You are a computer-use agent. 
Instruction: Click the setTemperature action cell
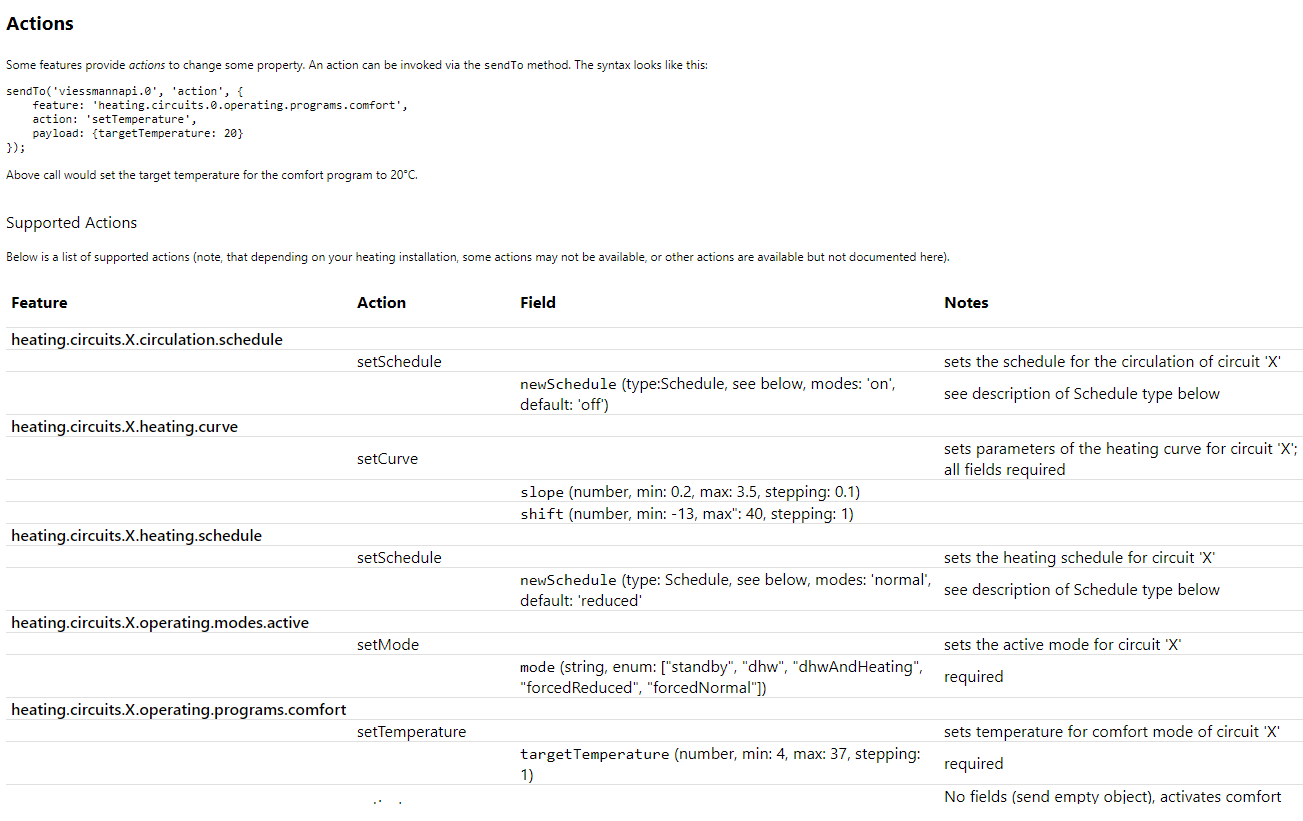tap(411, 732)
